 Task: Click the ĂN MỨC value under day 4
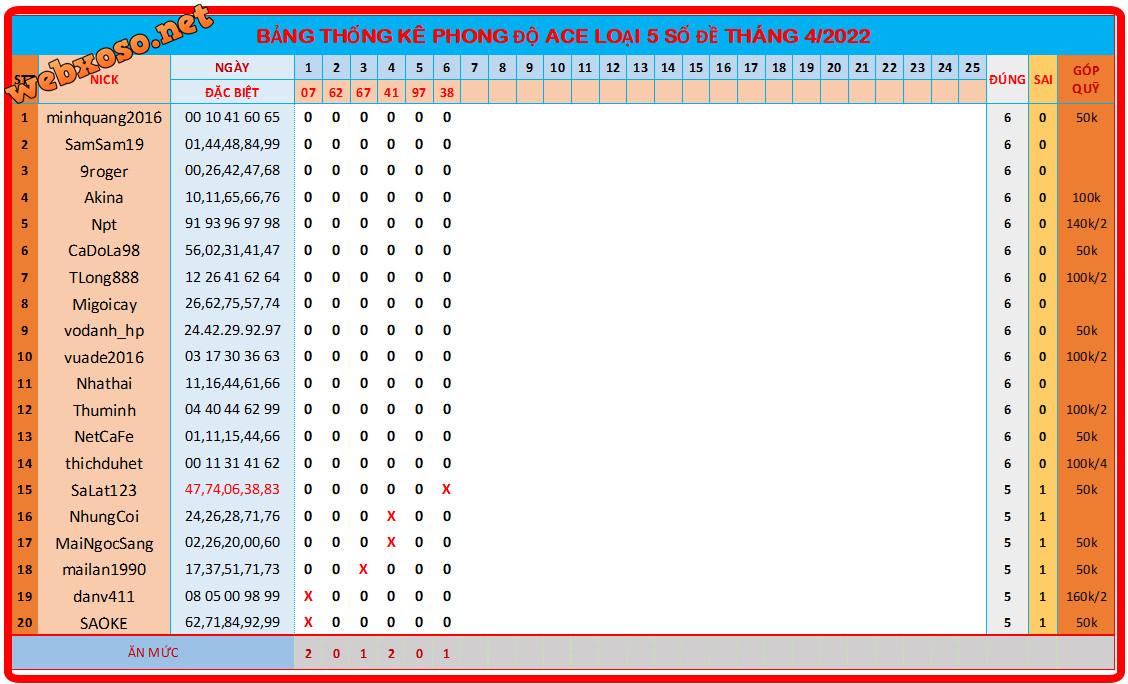tap(391, 654)
